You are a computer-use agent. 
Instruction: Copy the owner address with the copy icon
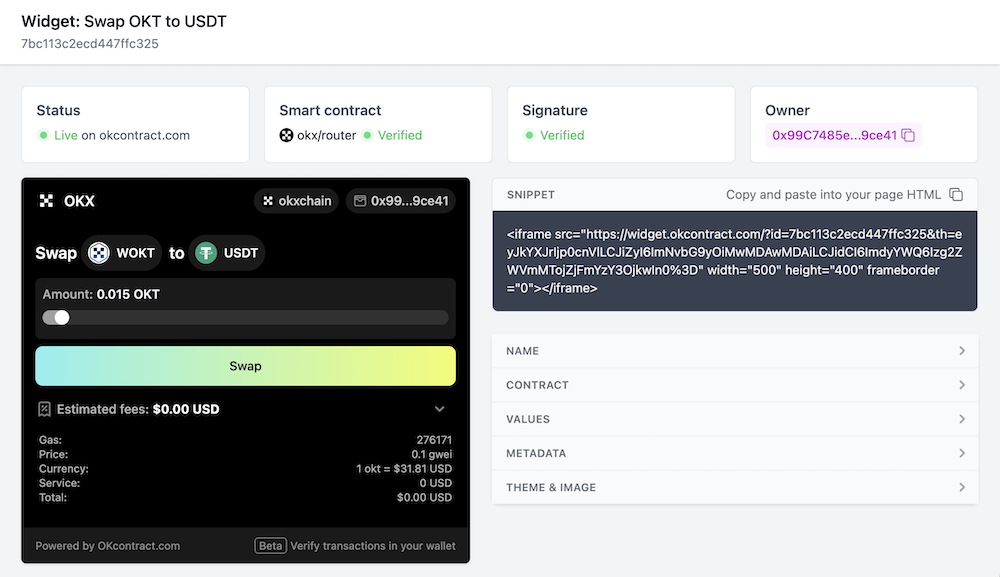tap(908, 135)
